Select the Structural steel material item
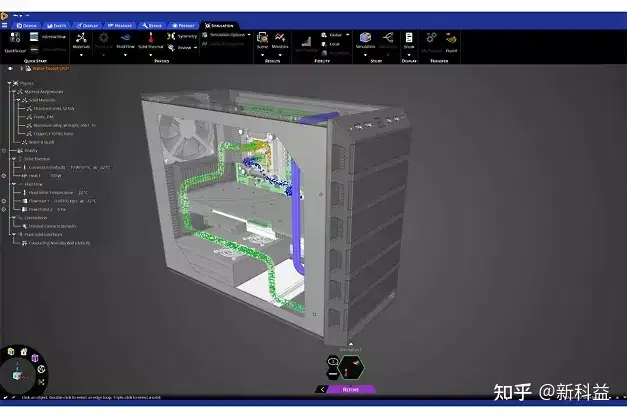 click(50, 108)
